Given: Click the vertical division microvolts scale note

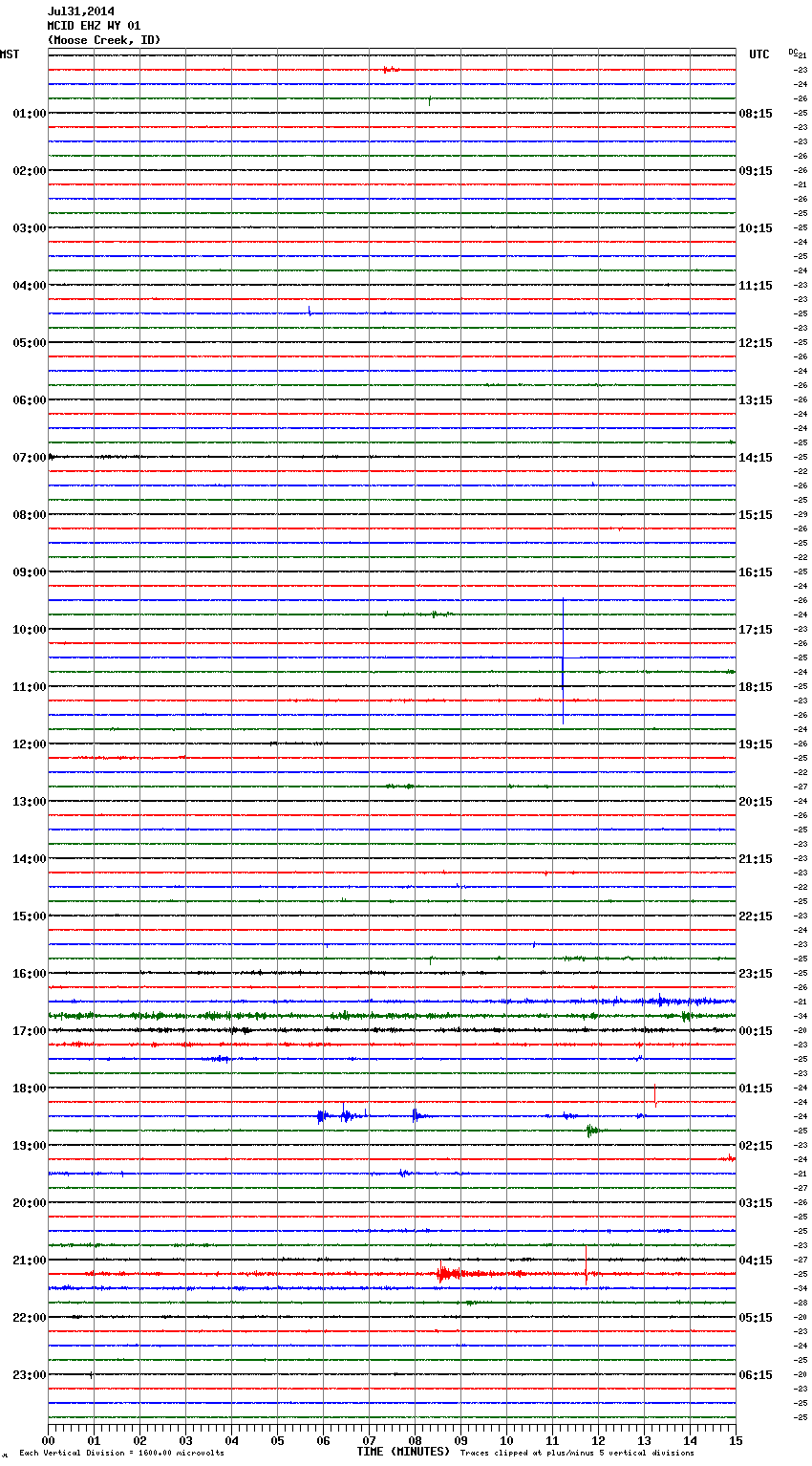Looking at the screenshot, I should point(121,1453).
